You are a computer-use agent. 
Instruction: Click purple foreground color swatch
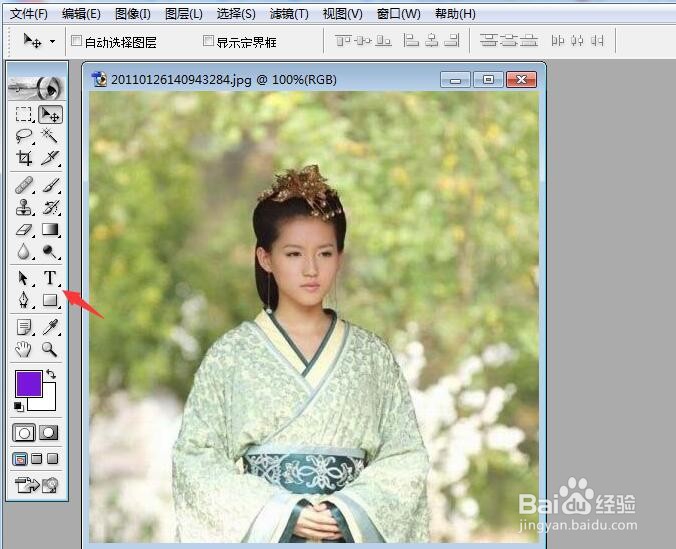(28, 383)
